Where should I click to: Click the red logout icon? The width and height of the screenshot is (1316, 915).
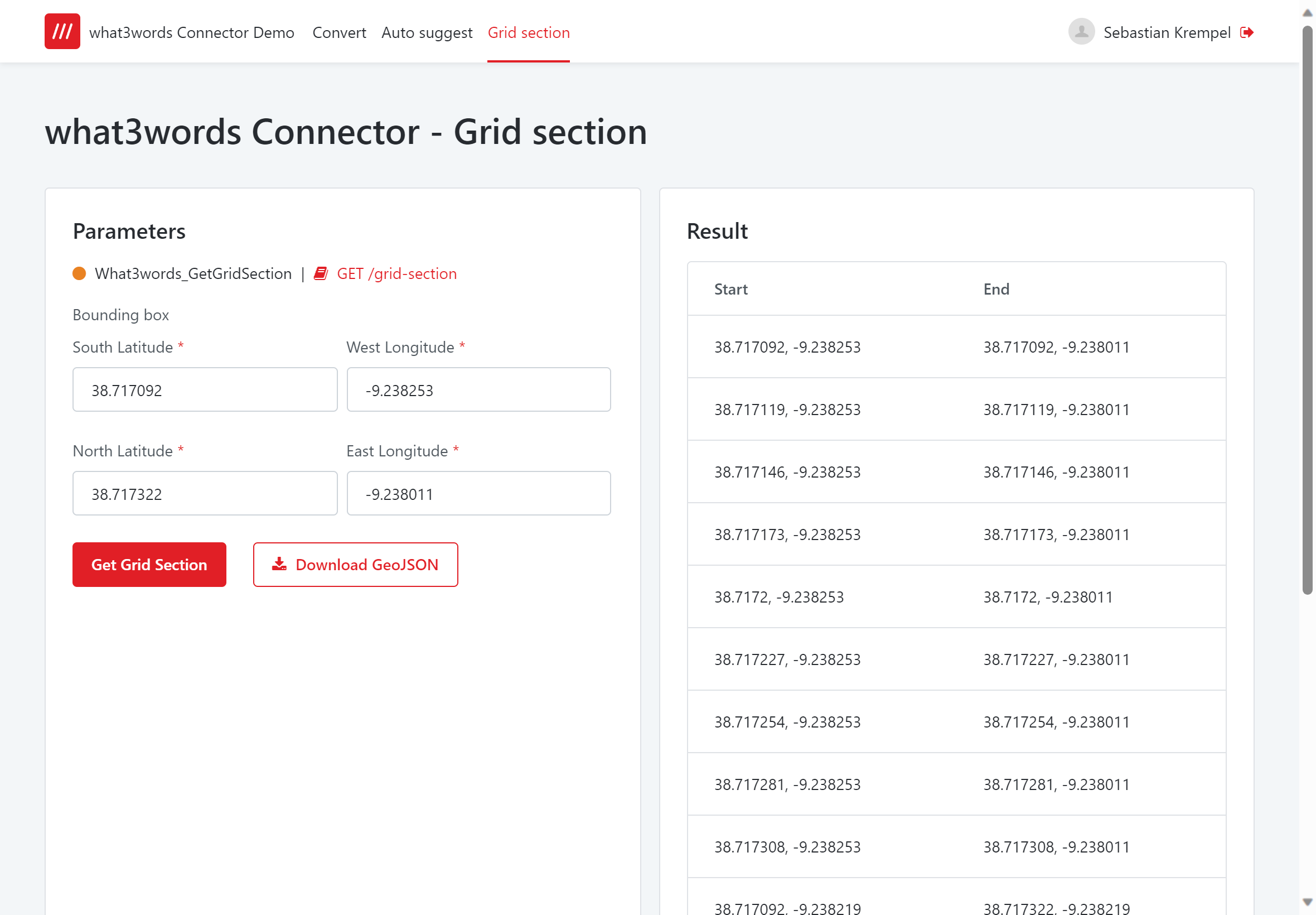pyautogui.click(x=1247, y=33)
